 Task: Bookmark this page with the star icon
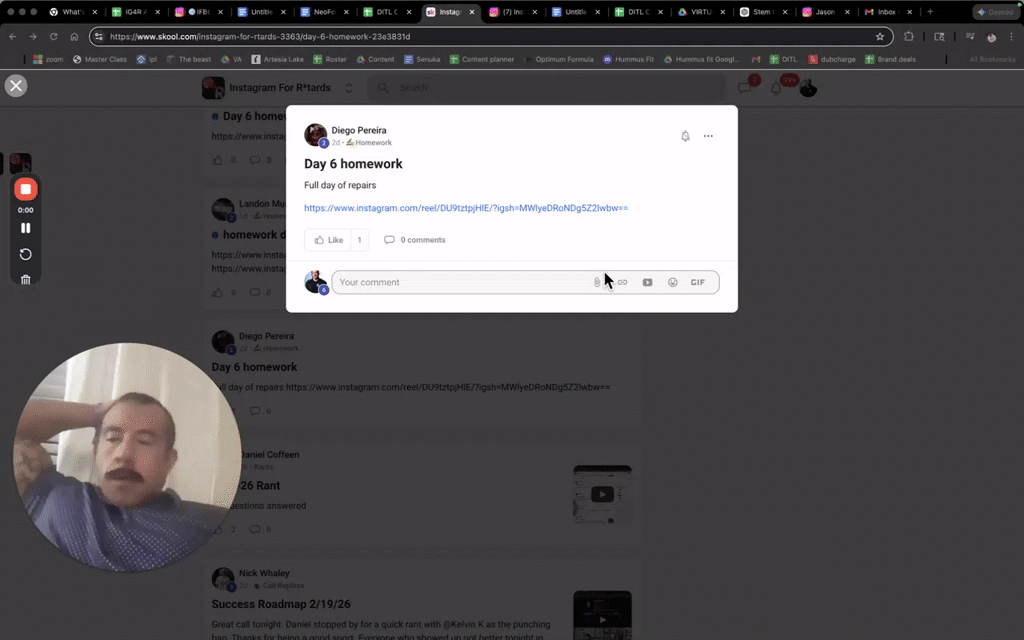pyautogui.click(x=880, y=37)
